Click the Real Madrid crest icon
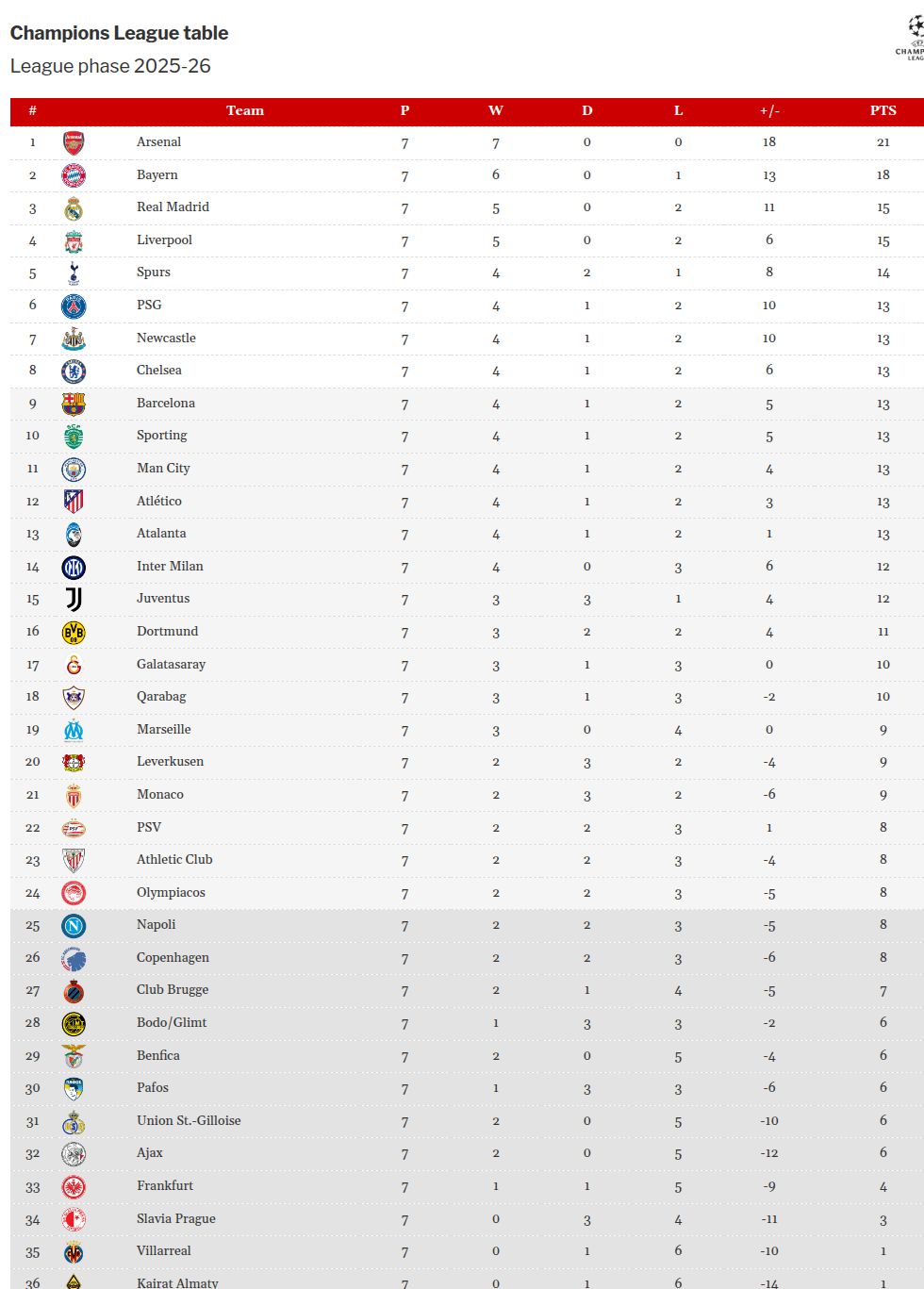This screenshot has height=1289, width=924. [x=74, y=208]
